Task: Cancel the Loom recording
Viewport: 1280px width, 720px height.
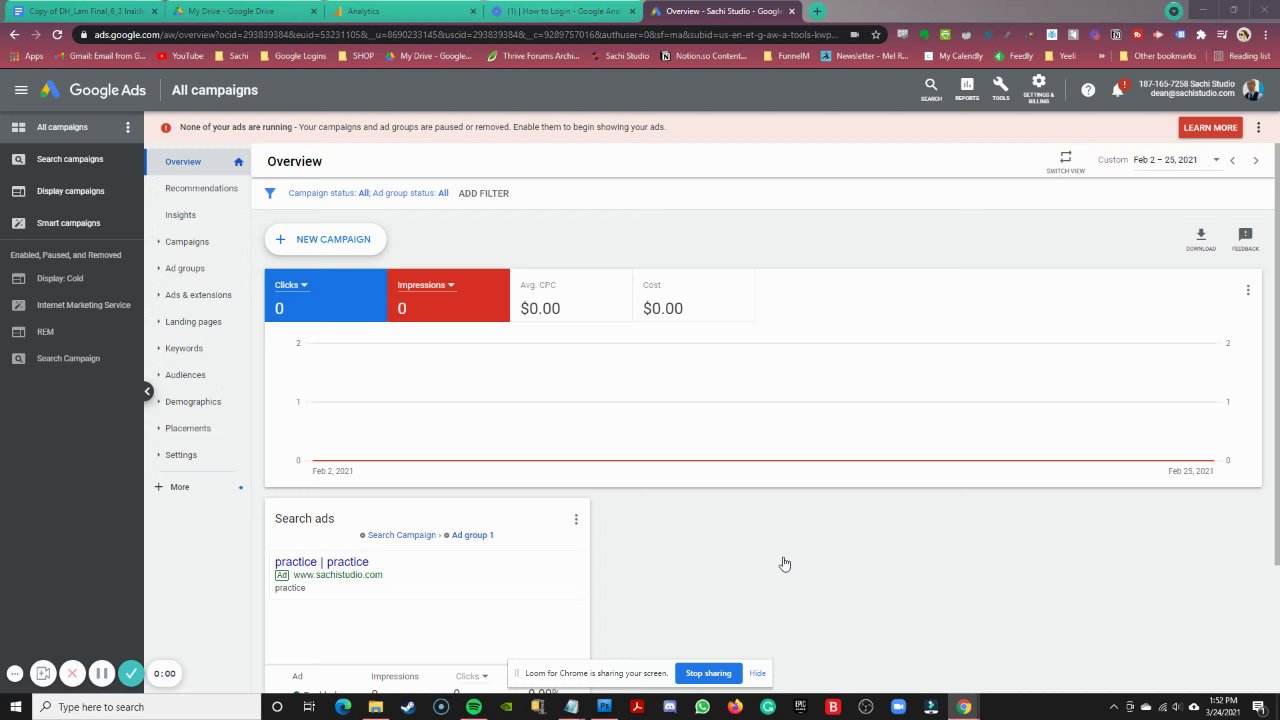Action: coord(72,673)
